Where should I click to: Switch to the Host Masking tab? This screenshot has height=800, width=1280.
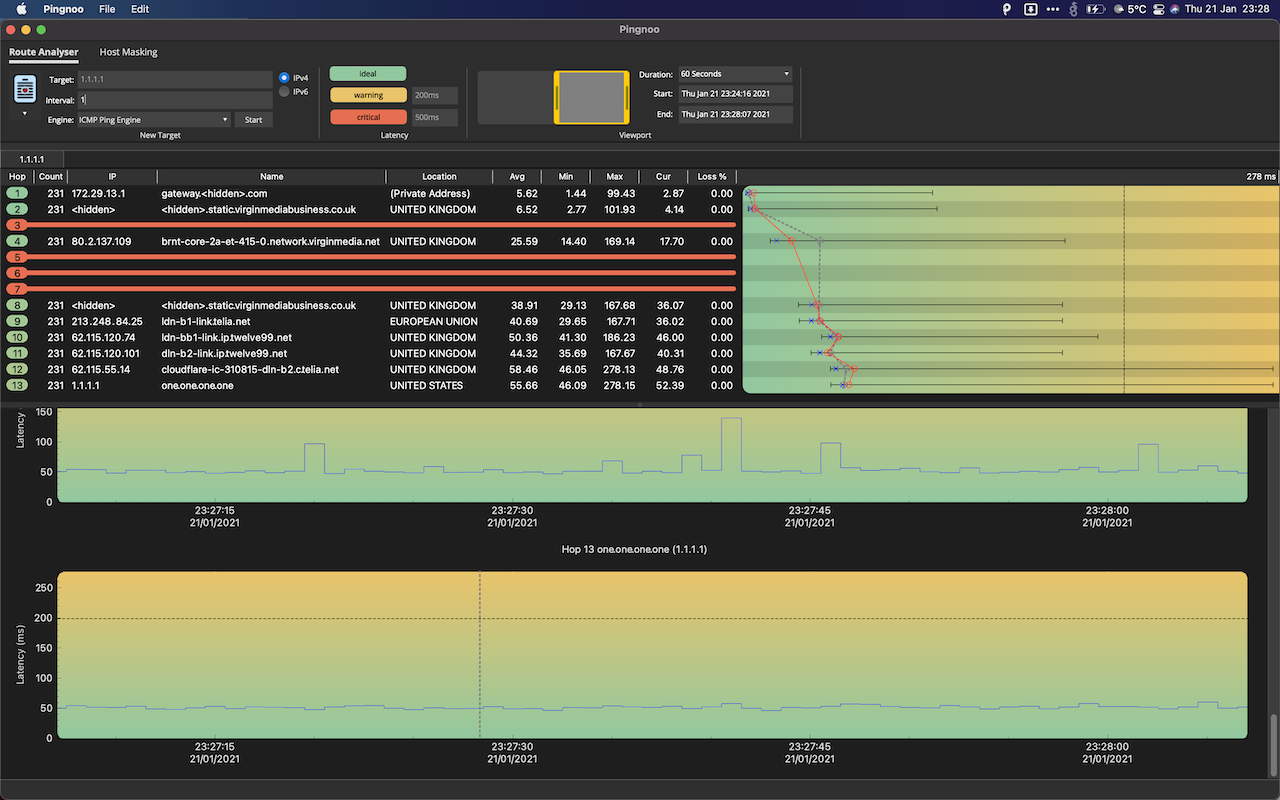[x=128, y=52]
